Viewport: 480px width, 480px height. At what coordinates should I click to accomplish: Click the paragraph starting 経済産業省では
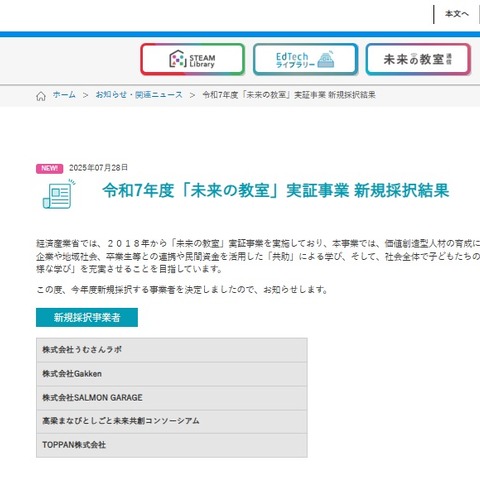pos(258,256)
